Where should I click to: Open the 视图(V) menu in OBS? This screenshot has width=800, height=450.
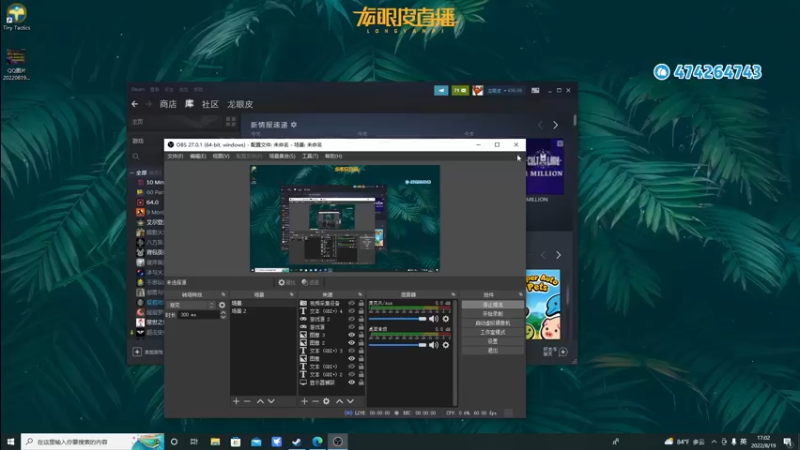coord(221,156)
